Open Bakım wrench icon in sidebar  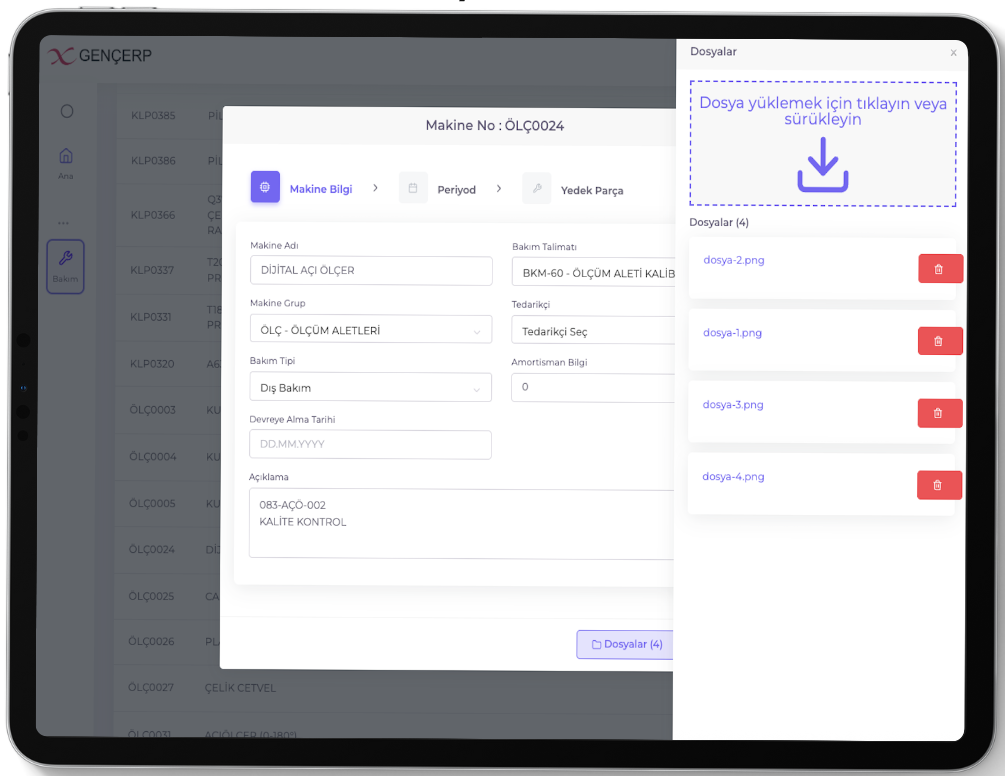click(x=65, y=266)
